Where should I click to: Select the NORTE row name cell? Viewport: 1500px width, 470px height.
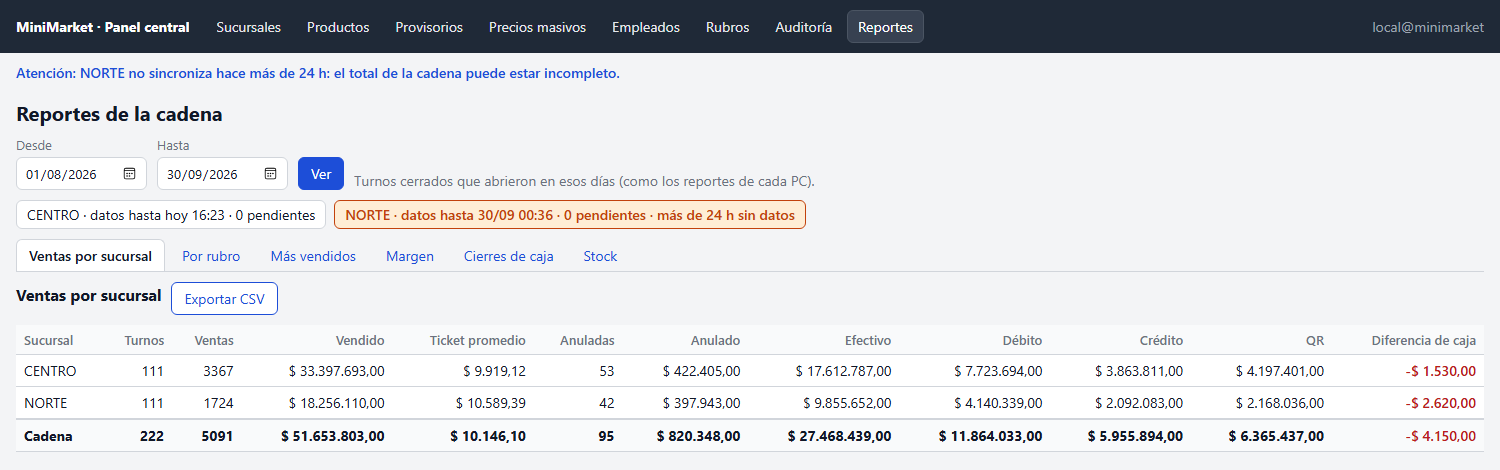coord(46,403)
